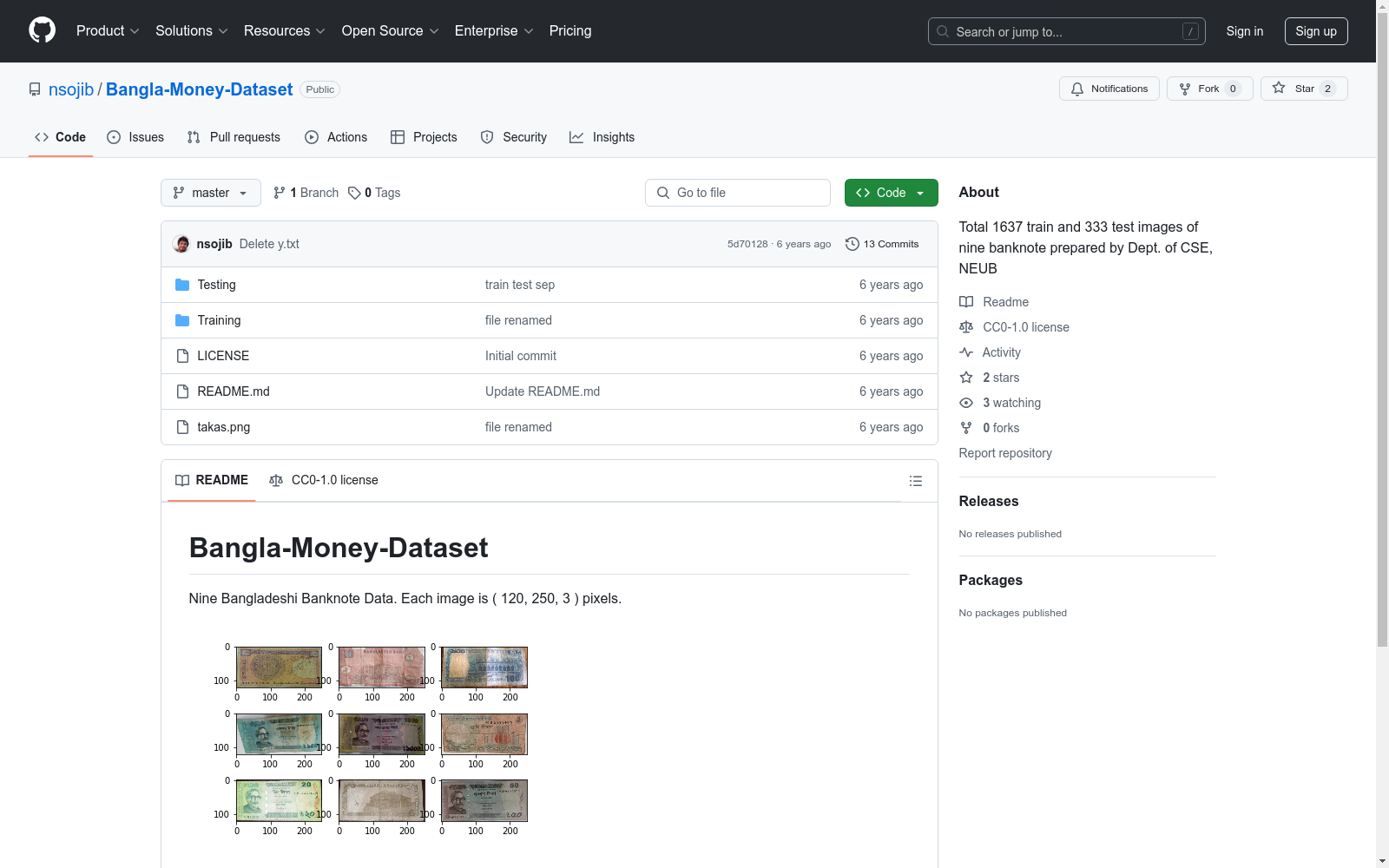Open the Packages section heading

(991, 580)
